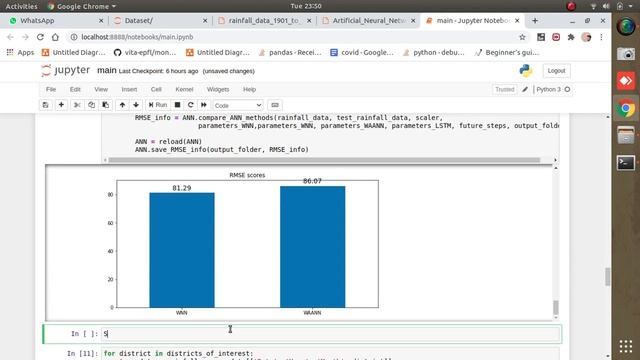
Task: Click the WAANN bar in the chart
Action: tap(312, 247)
